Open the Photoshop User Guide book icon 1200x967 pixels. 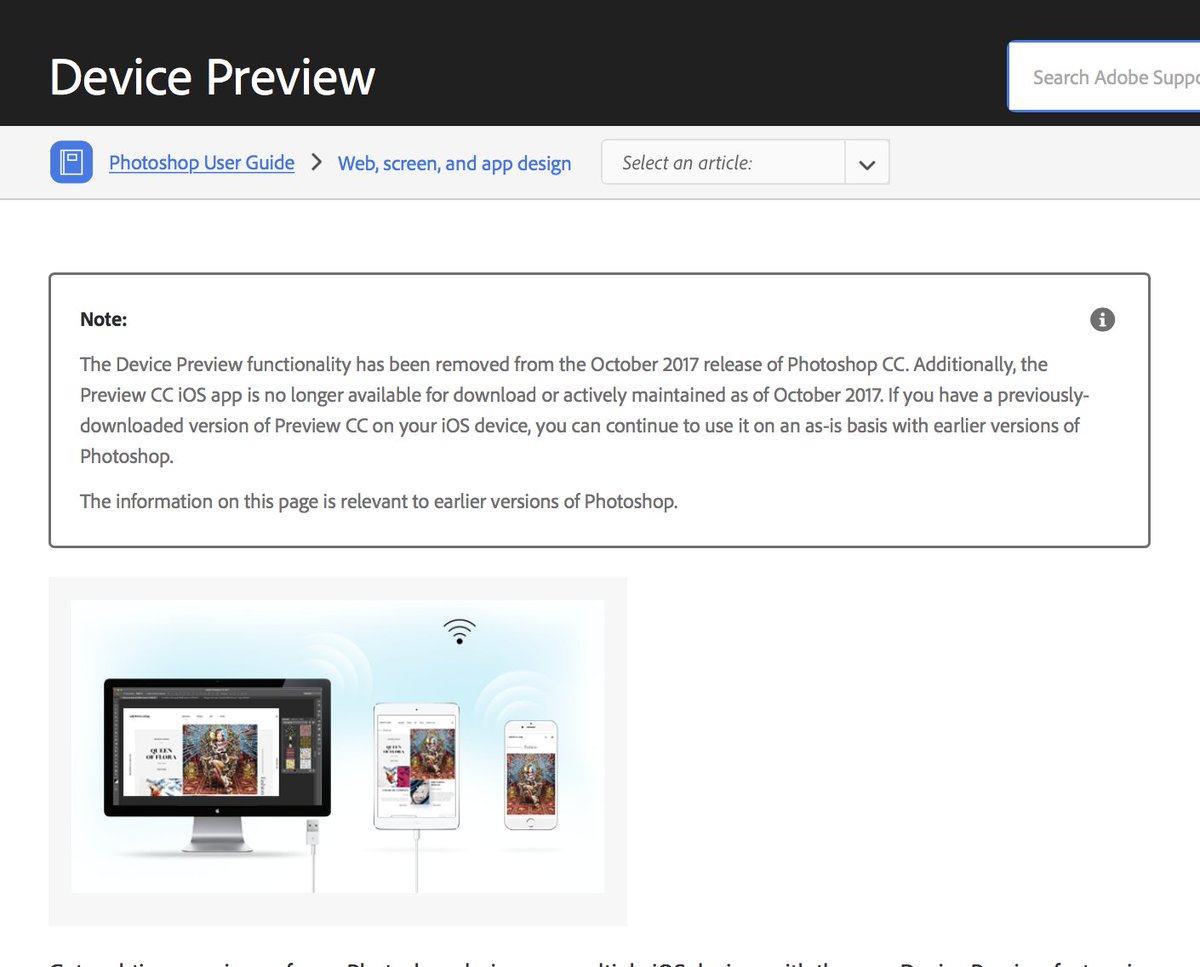[x=71, y=162]
